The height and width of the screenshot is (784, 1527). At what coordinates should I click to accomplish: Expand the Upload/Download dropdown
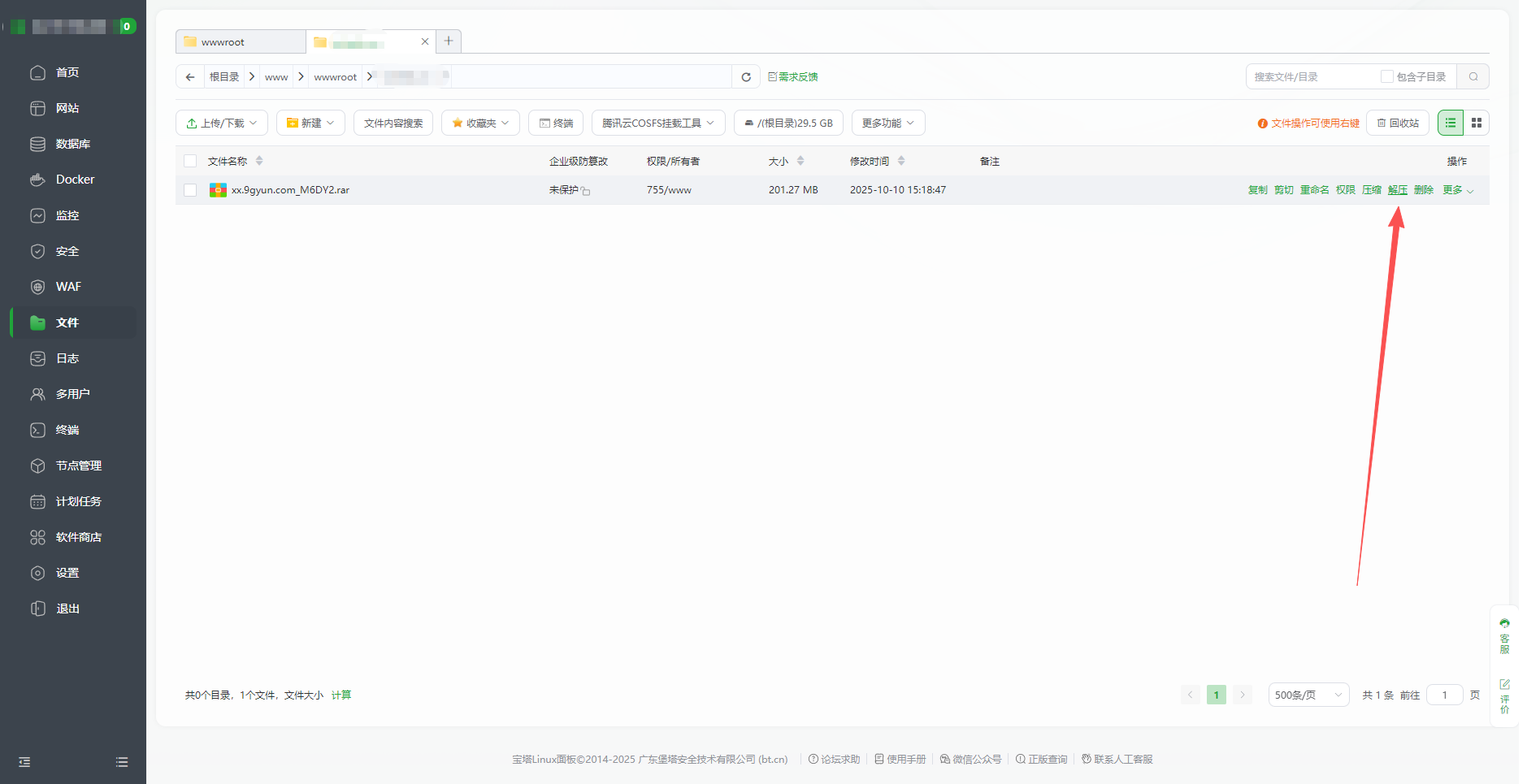tap(222, 123)
